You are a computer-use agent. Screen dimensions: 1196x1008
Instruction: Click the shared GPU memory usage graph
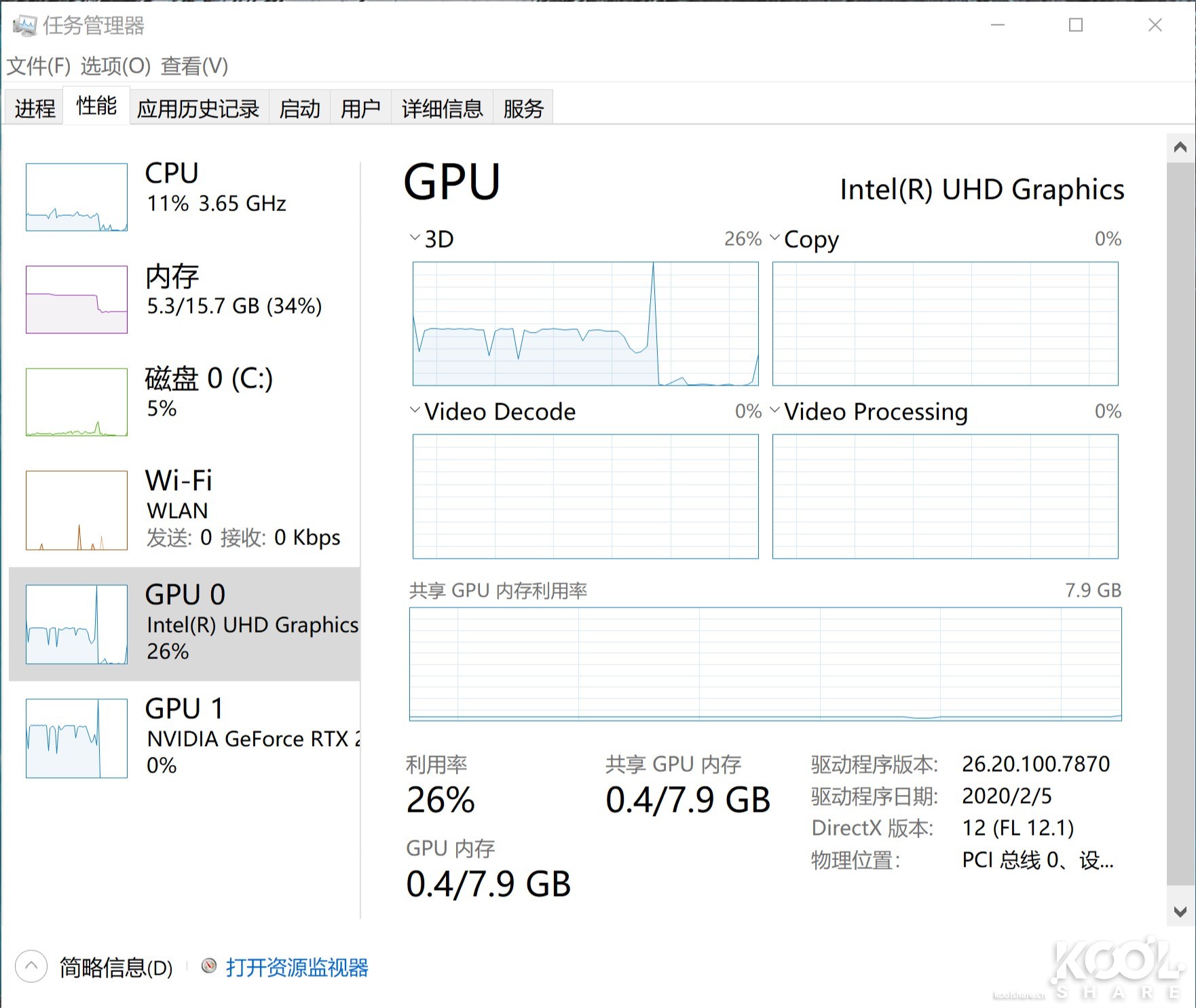(764, 665)
